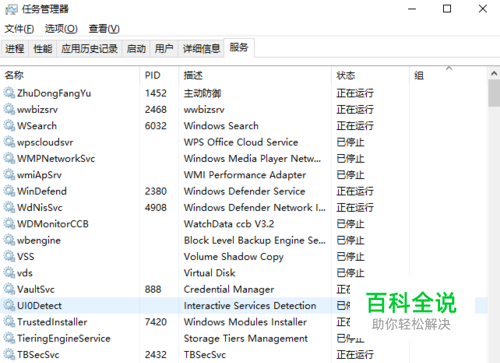Click the gear icon beside VaultSvc
This screenshot has width=500, height=363.
pyautogui.click(x=9, y=289)
